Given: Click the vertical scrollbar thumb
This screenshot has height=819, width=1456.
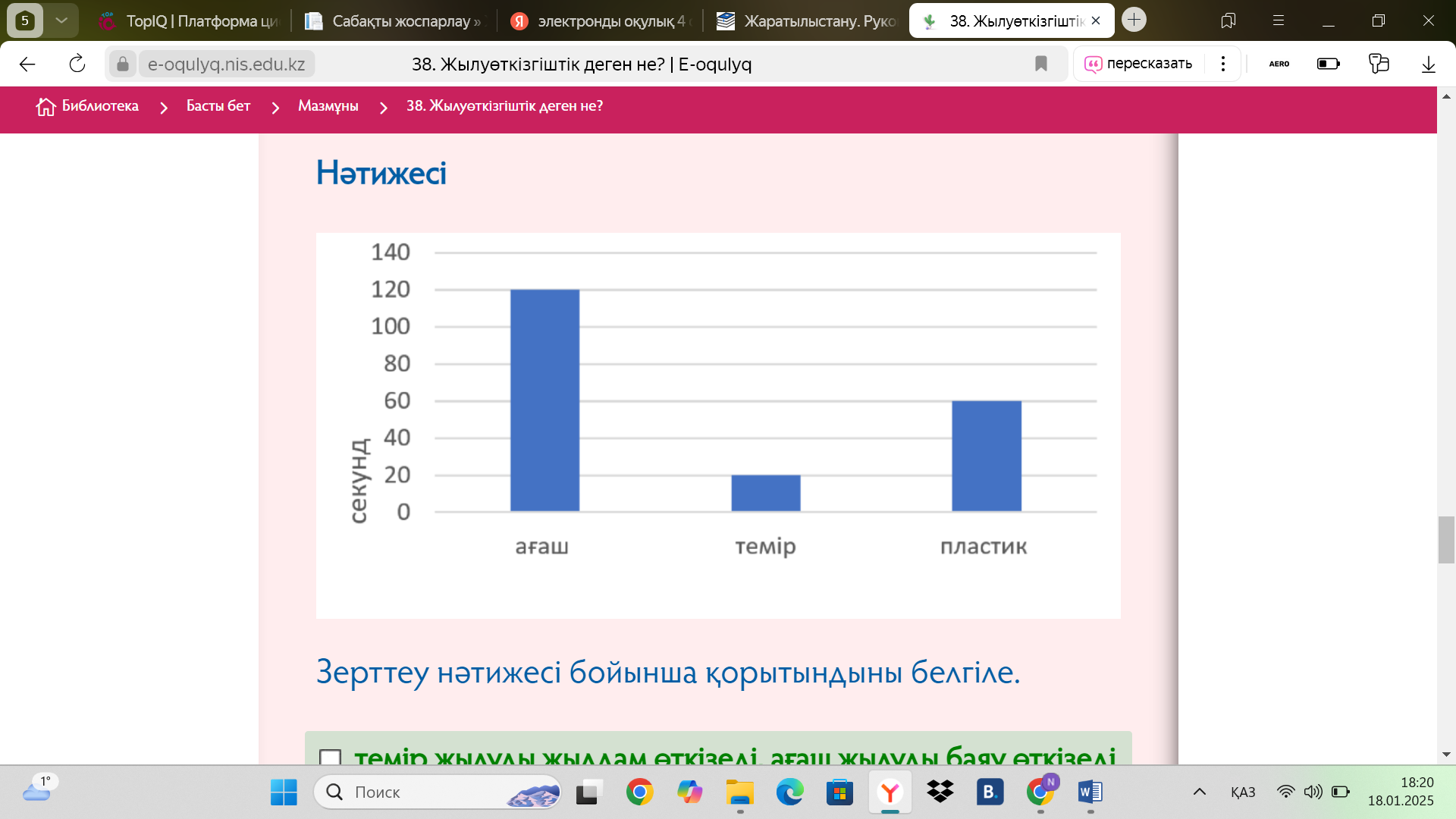Looking at the screenshot, I should pos(1445,539).
